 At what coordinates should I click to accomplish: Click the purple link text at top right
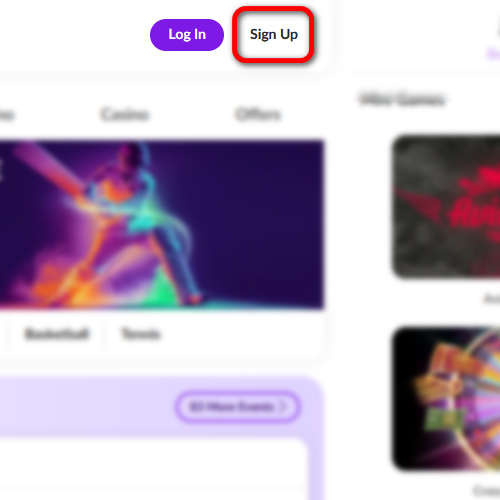click(x=494, y=54)
